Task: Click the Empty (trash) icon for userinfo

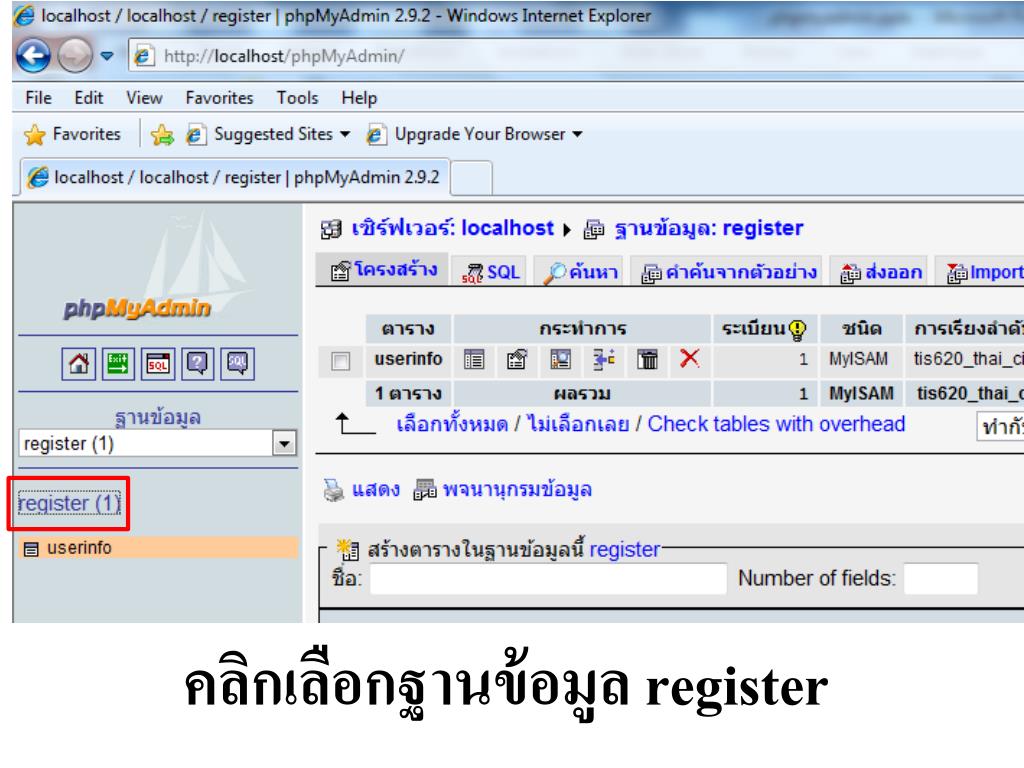Action: (647, 359)
